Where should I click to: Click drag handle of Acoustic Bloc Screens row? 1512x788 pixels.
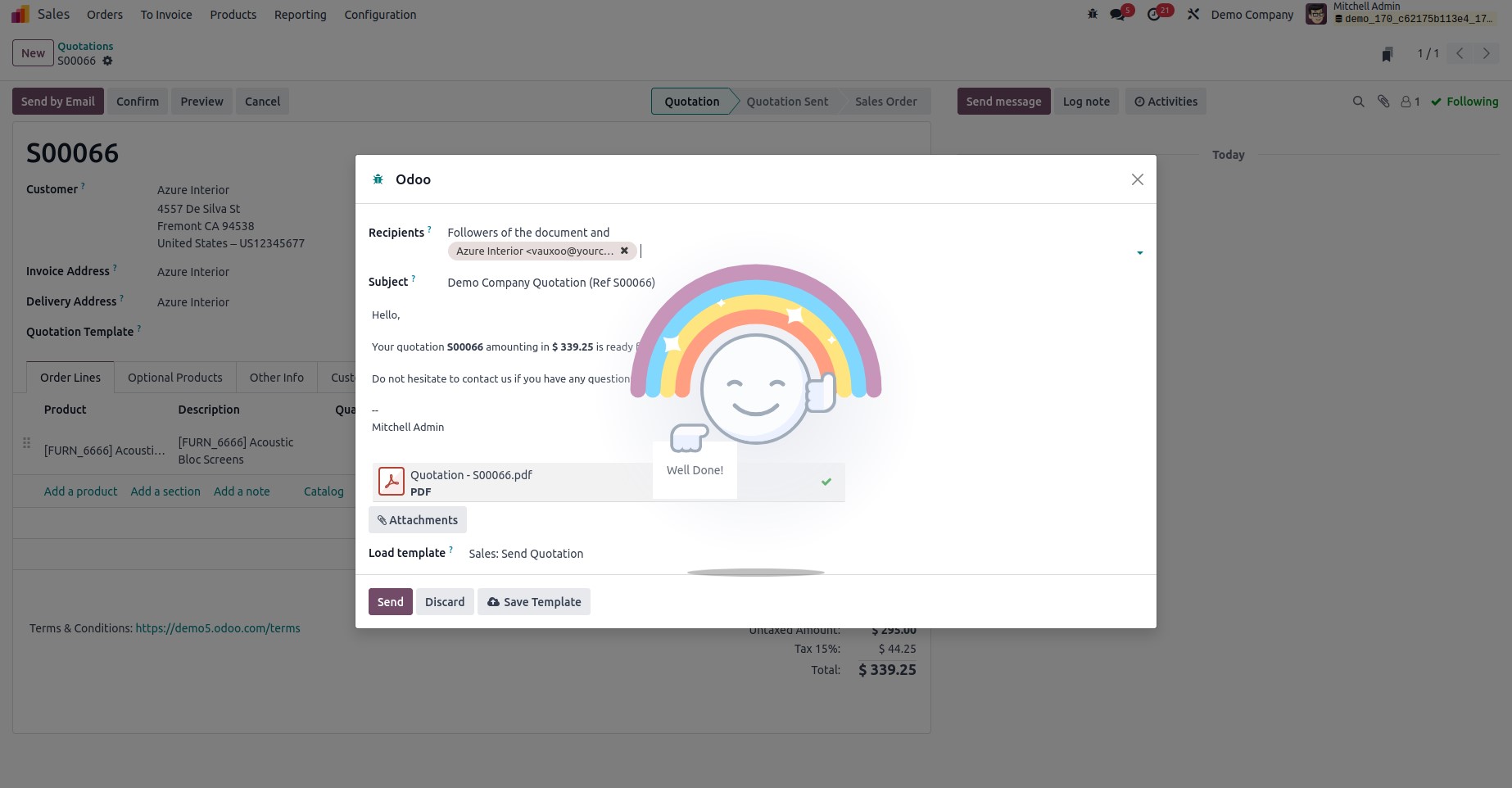tap(26, 442)
